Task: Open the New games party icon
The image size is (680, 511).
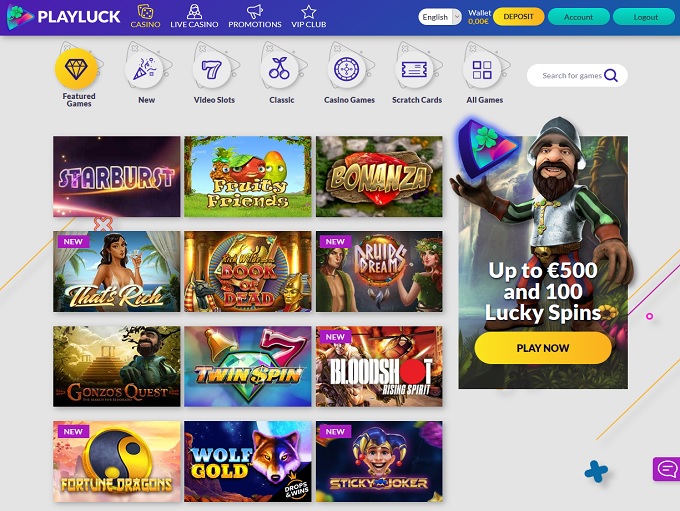Action: 144,69
